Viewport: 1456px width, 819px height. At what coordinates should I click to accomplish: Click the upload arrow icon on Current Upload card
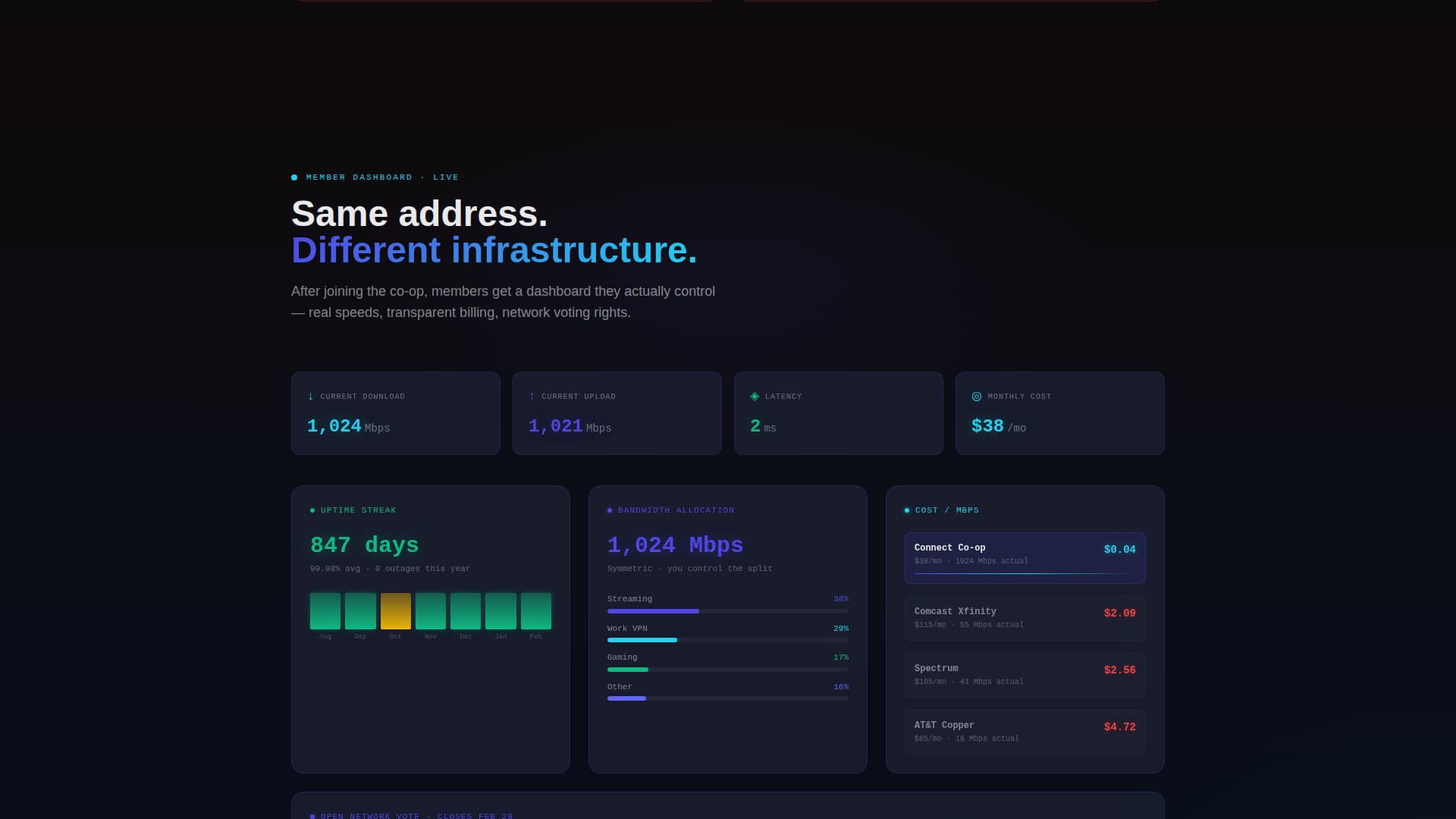pos(531,396)
